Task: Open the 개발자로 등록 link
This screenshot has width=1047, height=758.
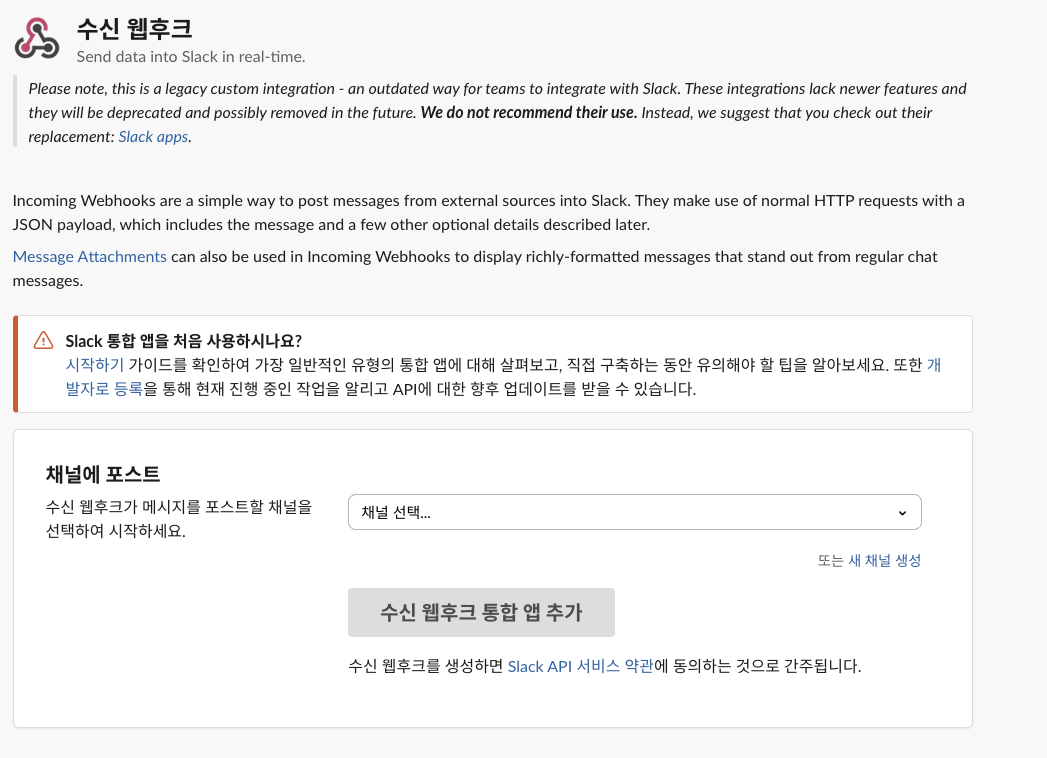Action: (104, 389)
